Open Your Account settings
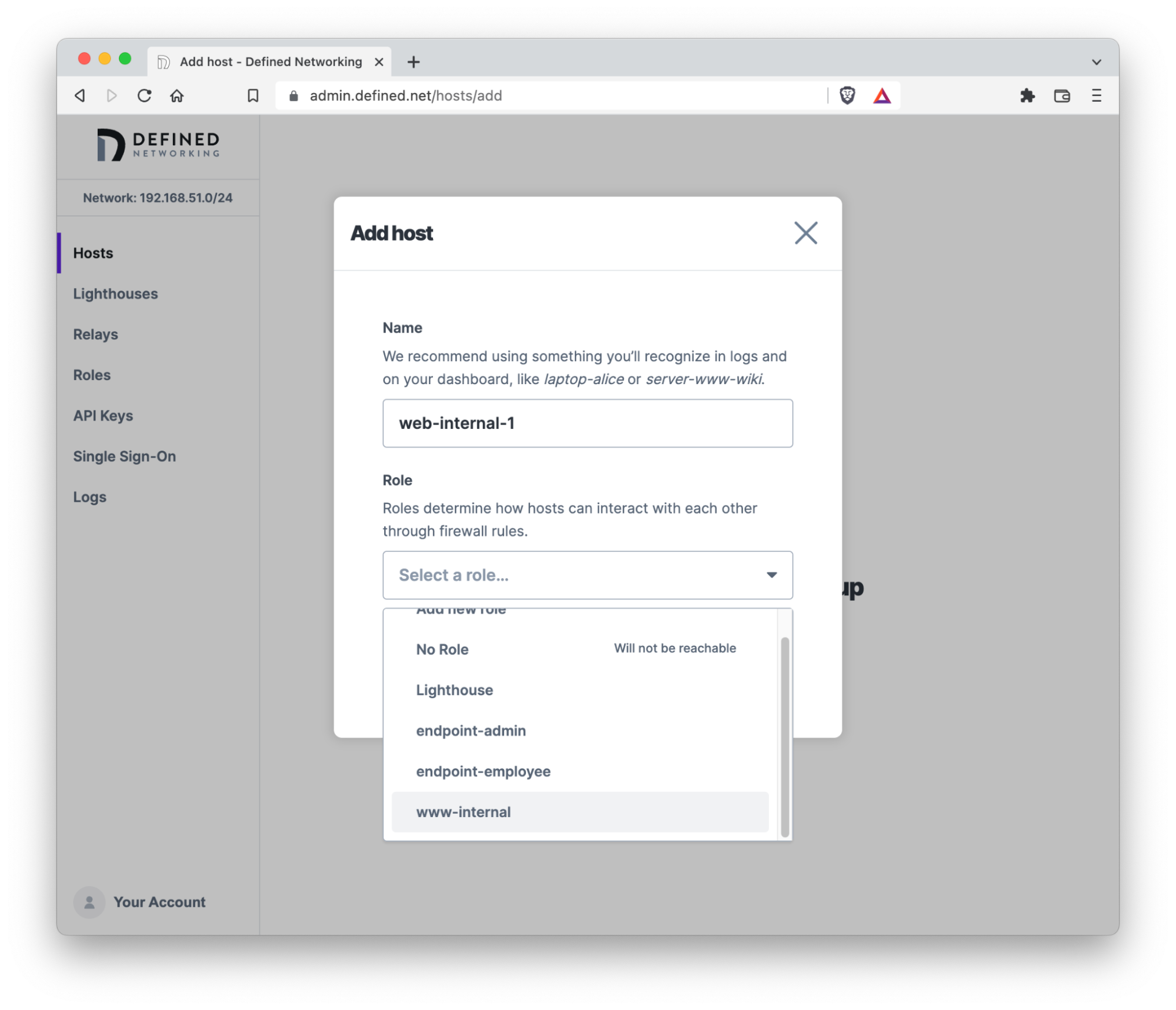This screenshot has height=1010, width=1176. (x=140, y=902)
